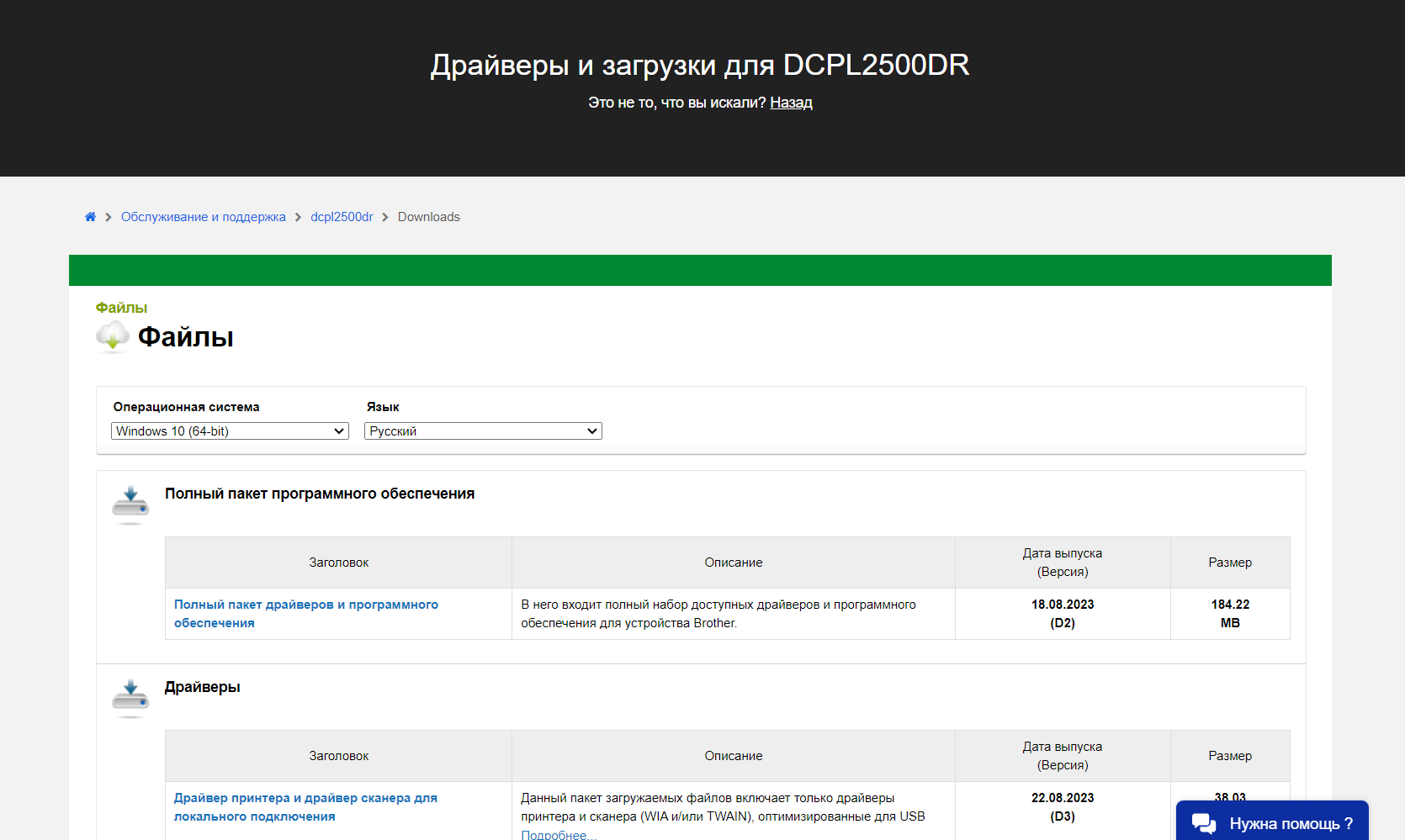The width and height of the screenshot is (1405, 840).
Task: Click the date 18.08.2023 (D2) cell
Action: click(x=1063, y=614)
